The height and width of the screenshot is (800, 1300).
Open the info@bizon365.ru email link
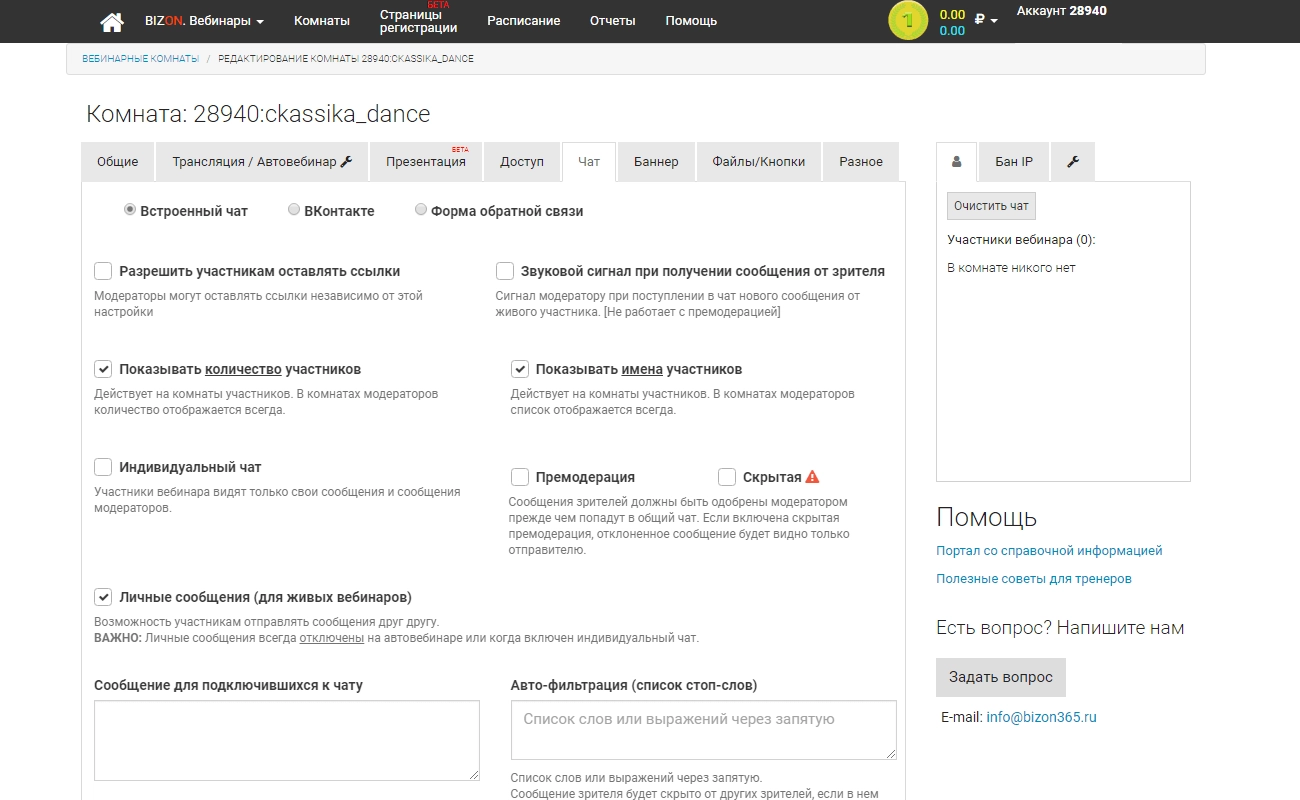(x=1041, y=717)
